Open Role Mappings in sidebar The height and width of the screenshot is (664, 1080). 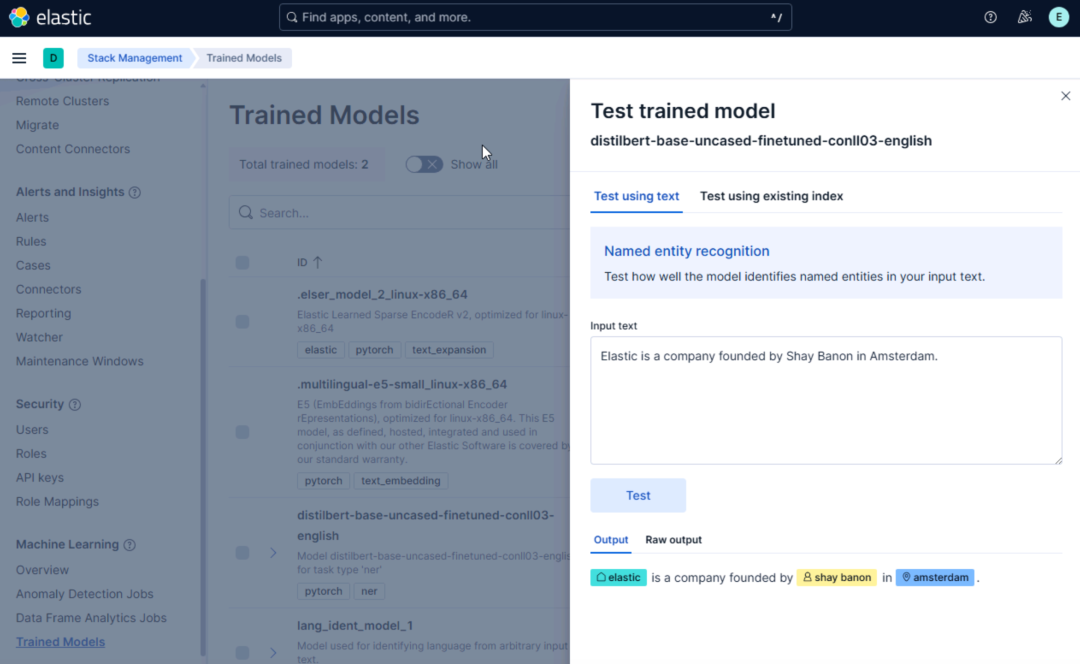(x=57, y=501)
